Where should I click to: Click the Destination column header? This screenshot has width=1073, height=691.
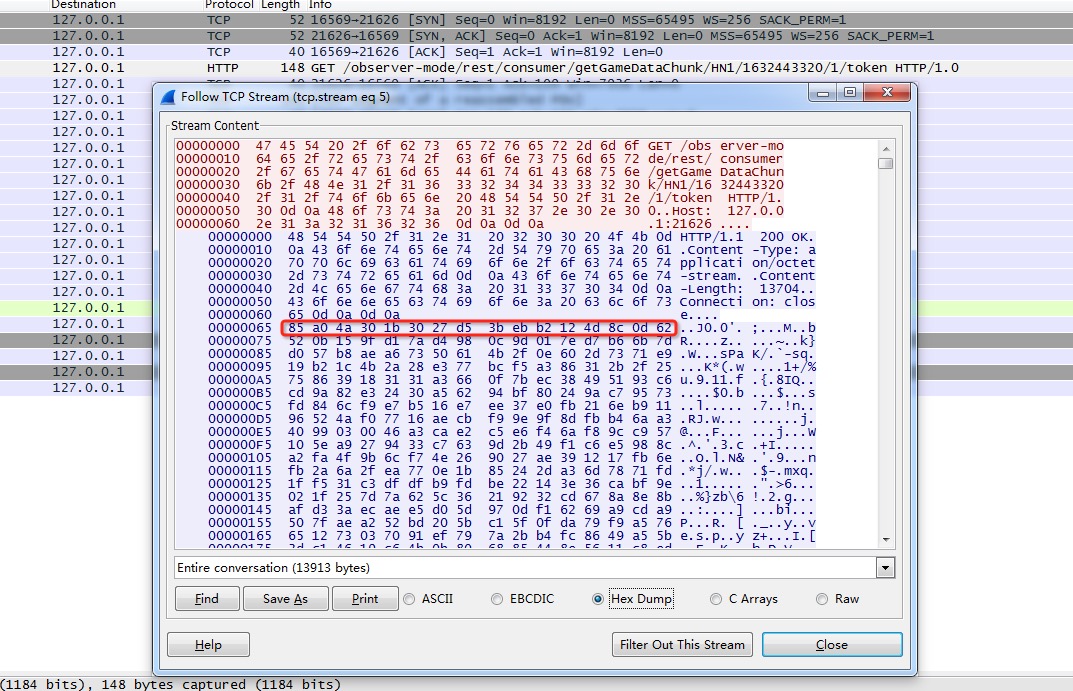[83, 5]
